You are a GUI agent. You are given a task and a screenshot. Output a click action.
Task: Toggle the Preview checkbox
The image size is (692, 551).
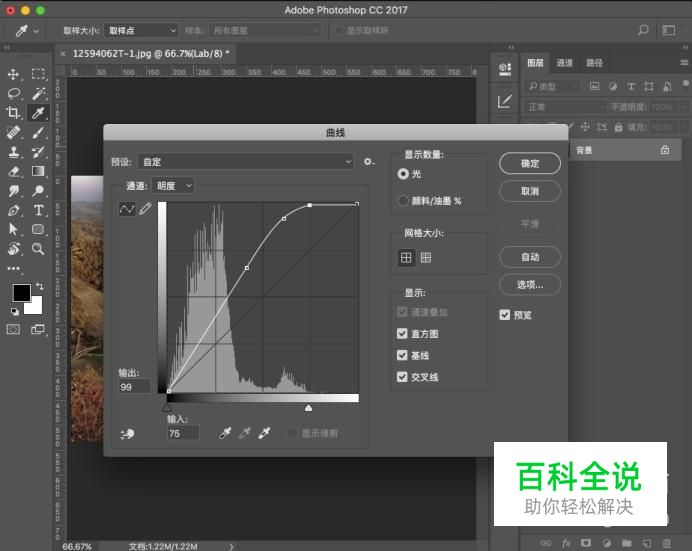[x=504, y=315]
